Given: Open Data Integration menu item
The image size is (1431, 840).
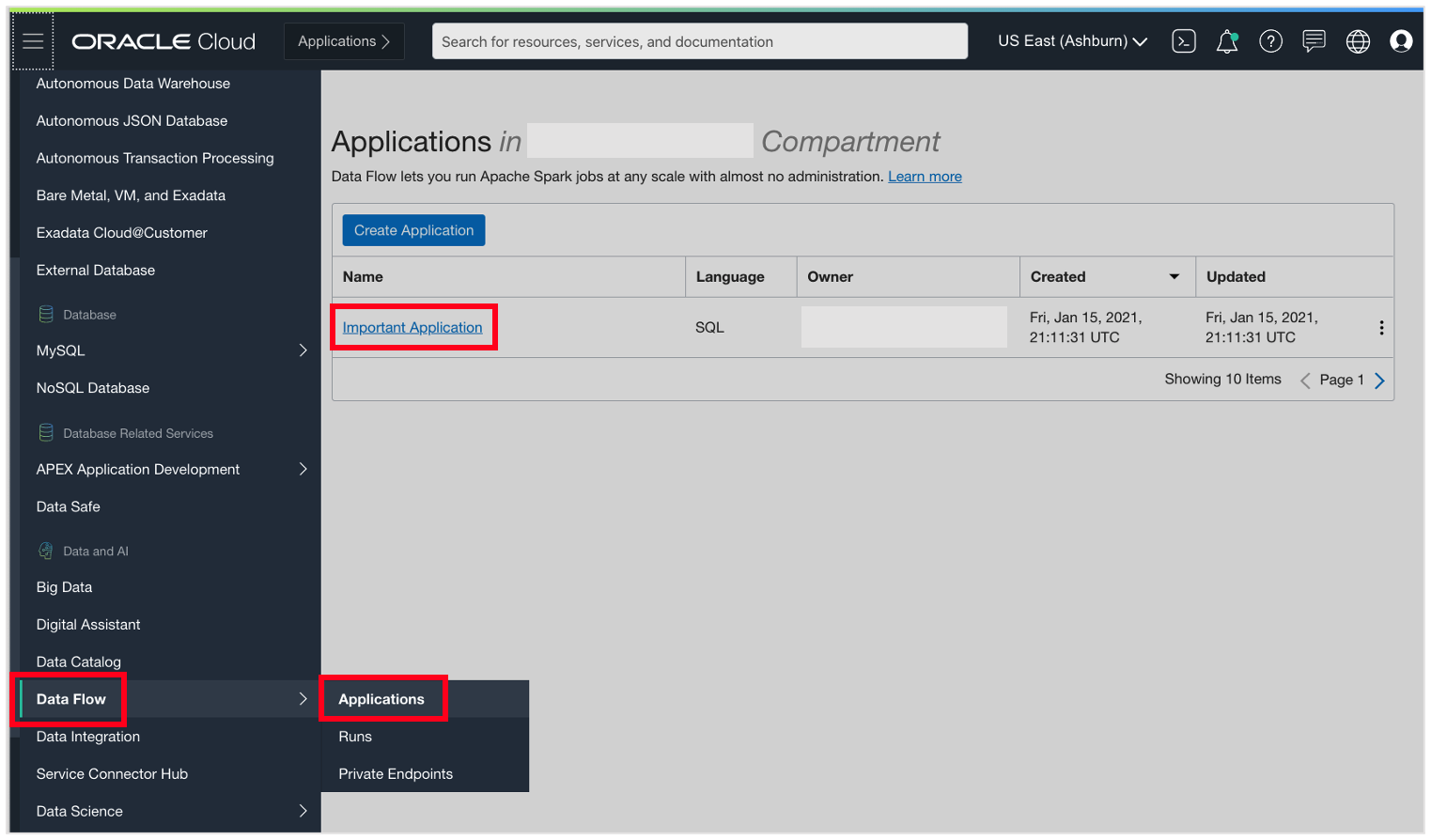Looking at the screenshot, I should (88, 737).
